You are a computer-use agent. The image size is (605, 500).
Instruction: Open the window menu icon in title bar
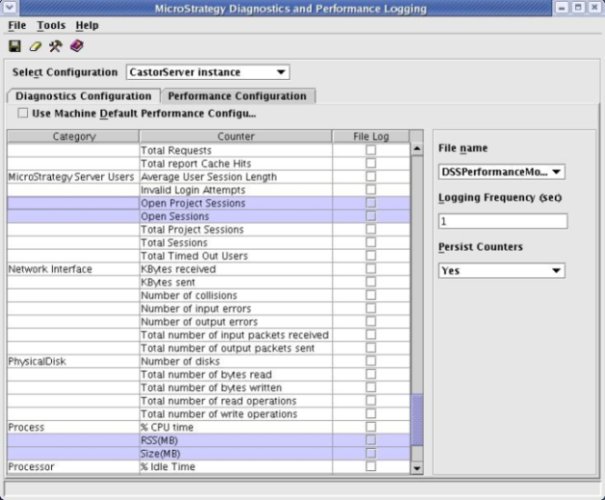10,8
